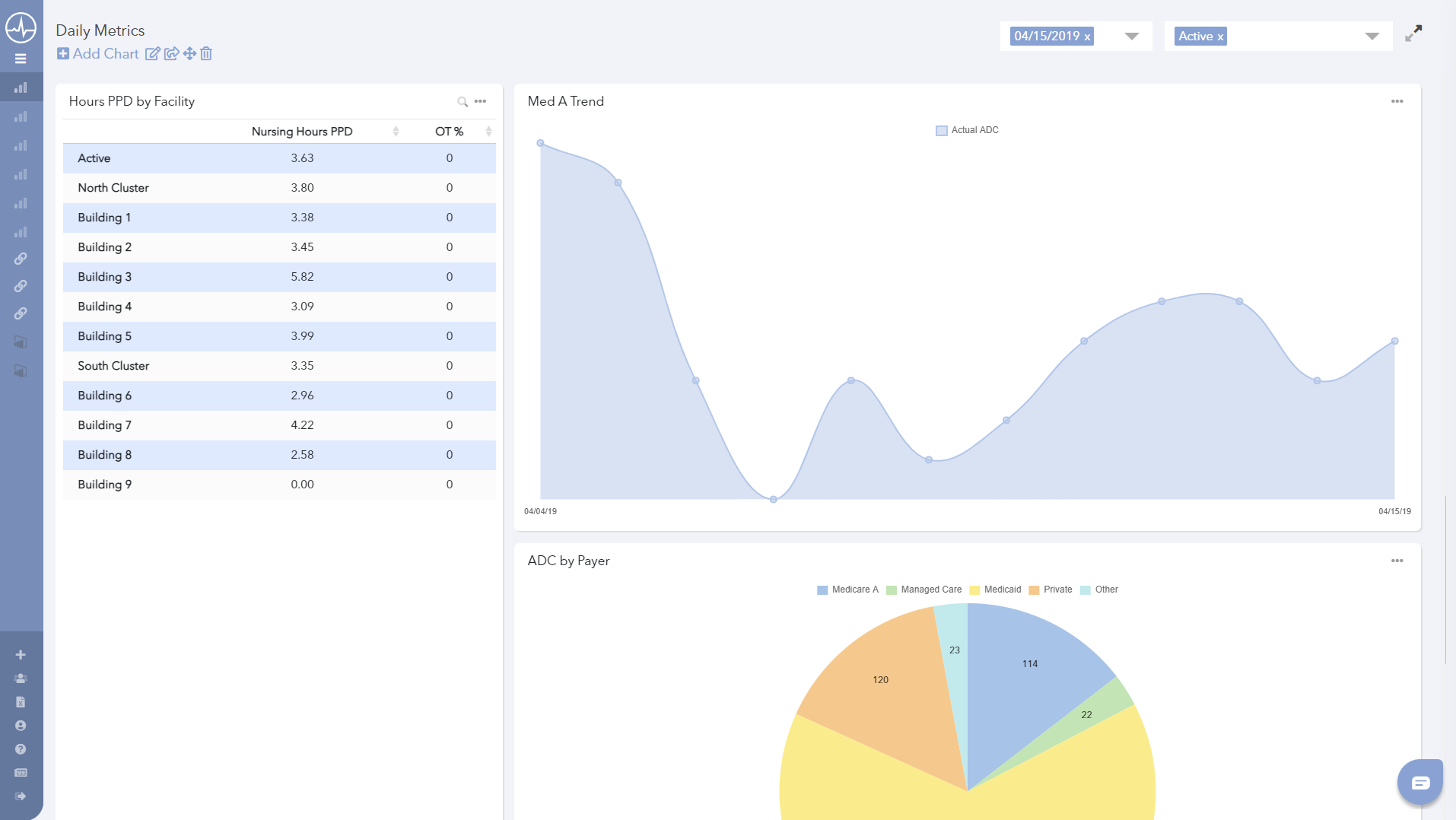Click the 04/04/19 axis label
The height and width of the screenshot is (820, 1456).
coord(540,511)
